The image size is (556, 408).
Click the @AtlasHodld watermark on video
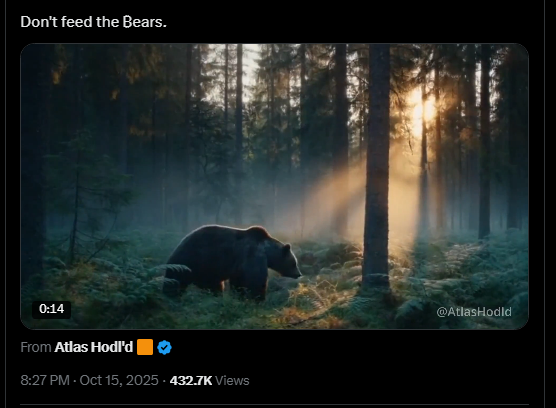[x=474, y=312]
